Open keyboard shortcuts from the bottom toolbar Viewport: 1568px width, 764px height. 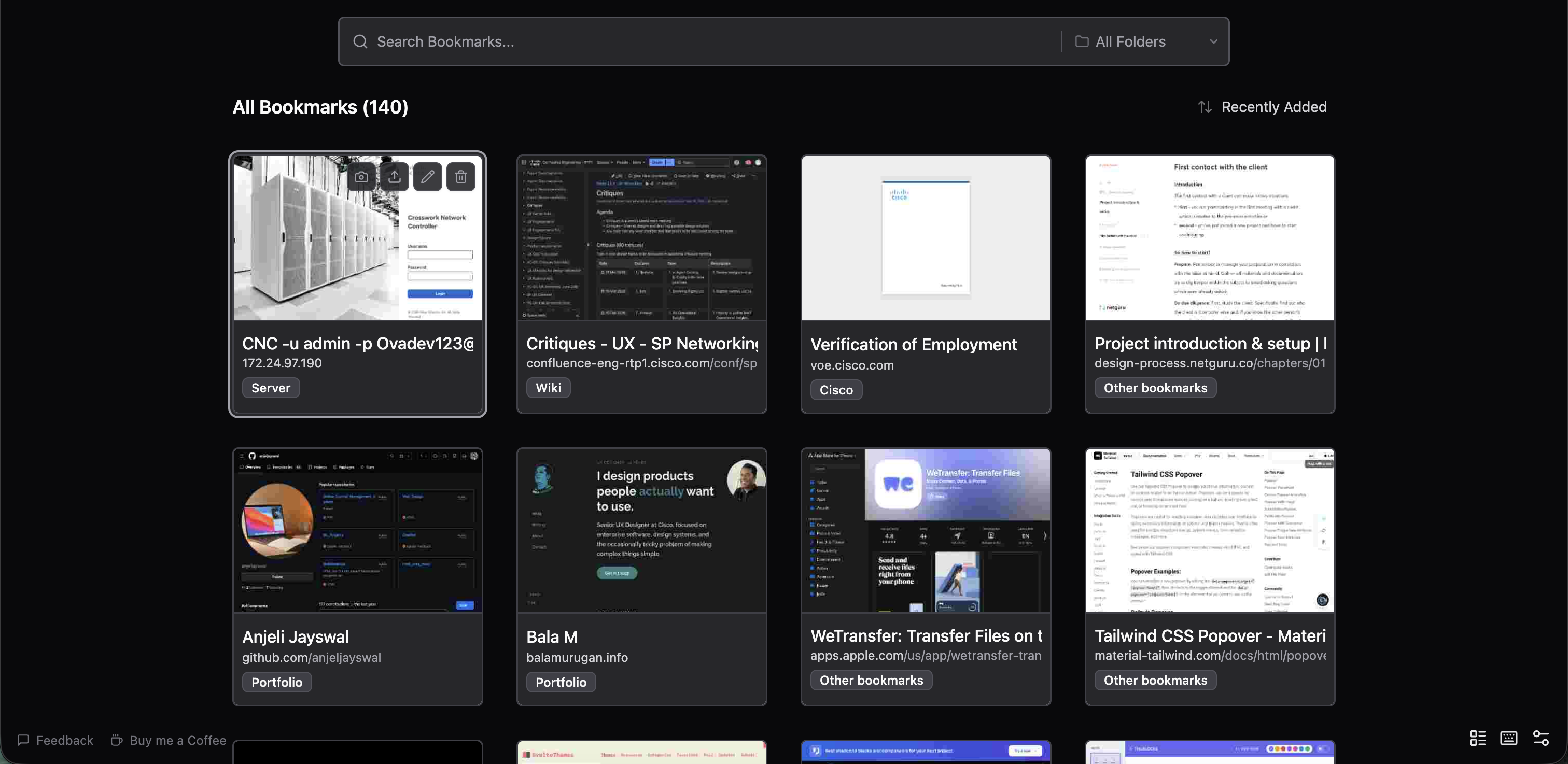pyautogui.click(x=1509, y=738)
